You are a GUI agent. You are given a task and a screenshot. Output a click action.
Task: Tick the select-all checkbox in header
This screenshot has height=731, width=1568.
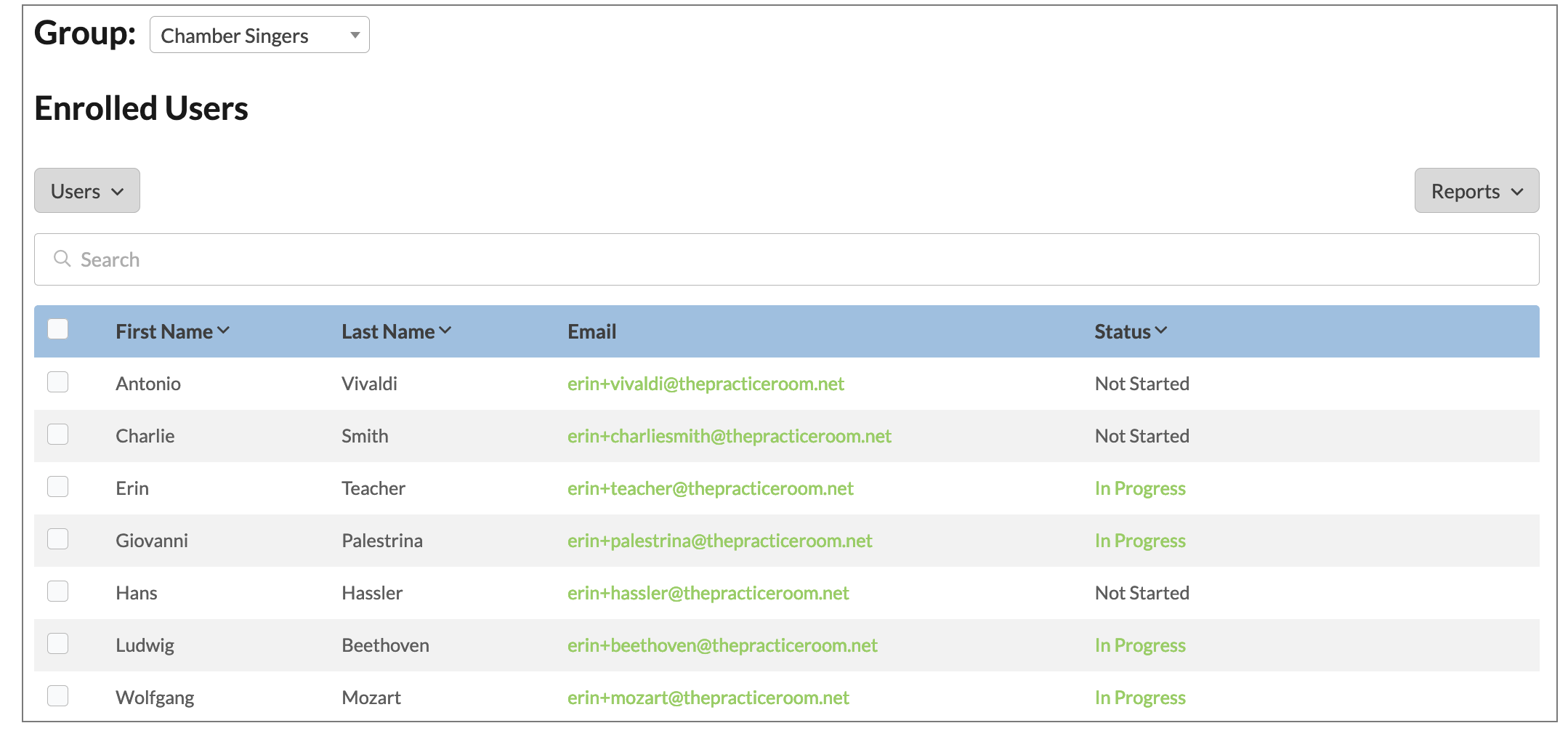58,329
